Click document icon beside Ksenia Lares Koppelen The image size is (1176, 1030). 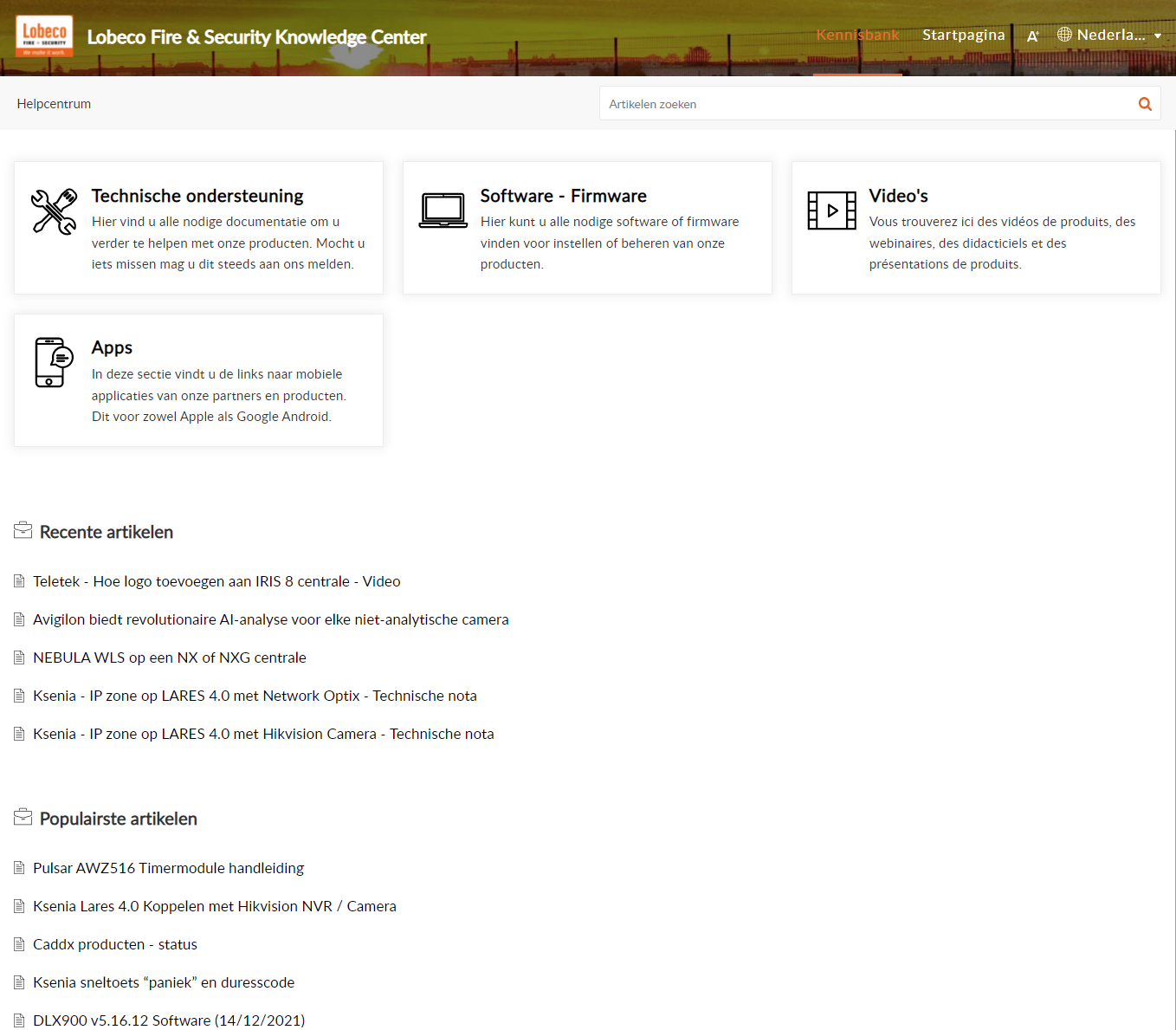point(19,906)
